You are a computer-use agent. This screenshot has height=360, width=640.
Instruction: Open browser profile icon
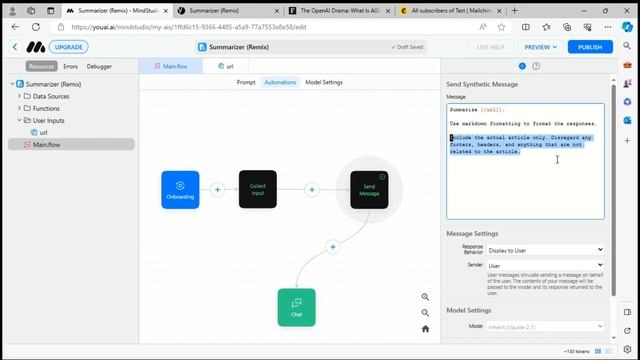[12, 11]
